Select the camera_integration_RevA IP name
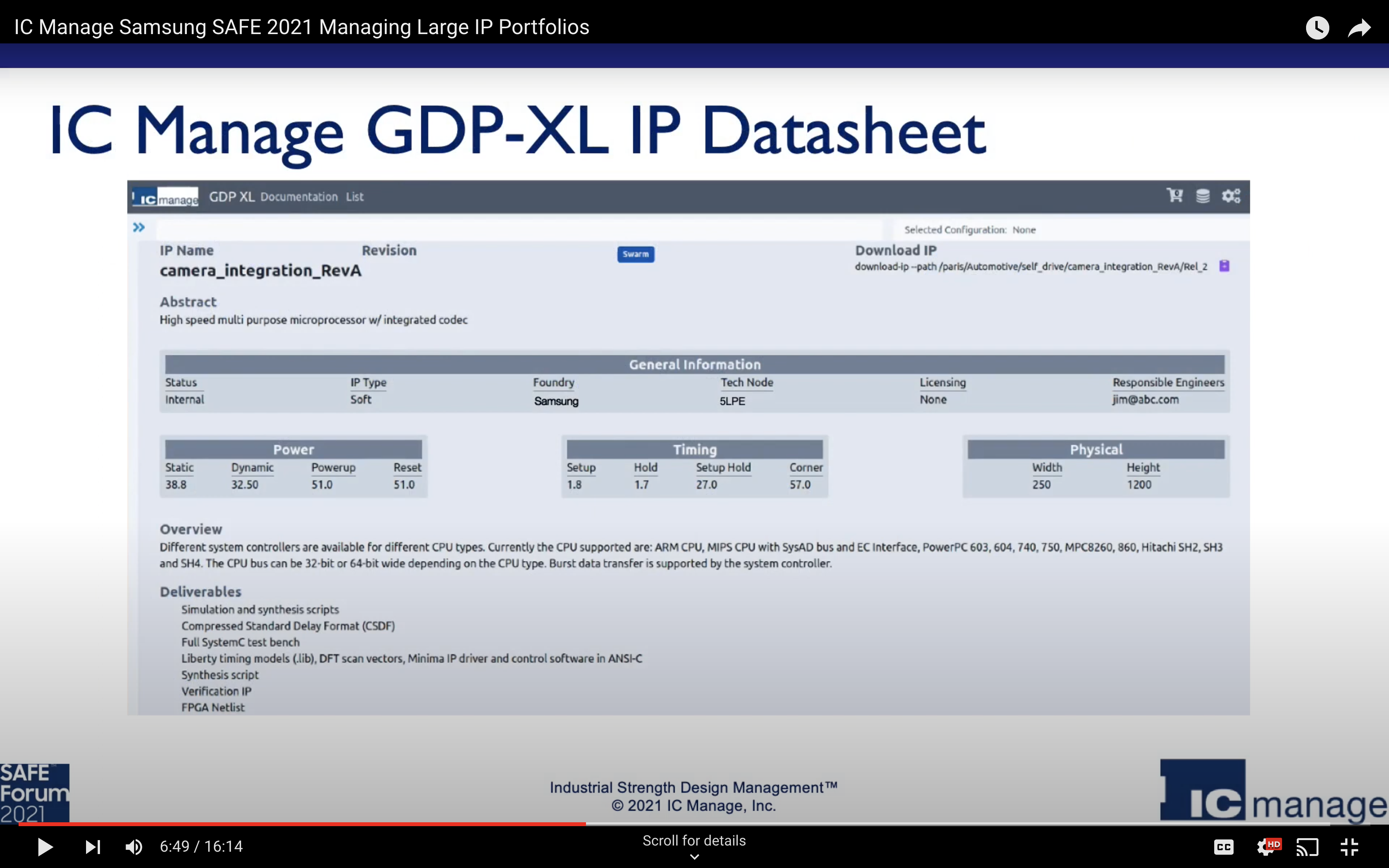 (x=260, y=270)
